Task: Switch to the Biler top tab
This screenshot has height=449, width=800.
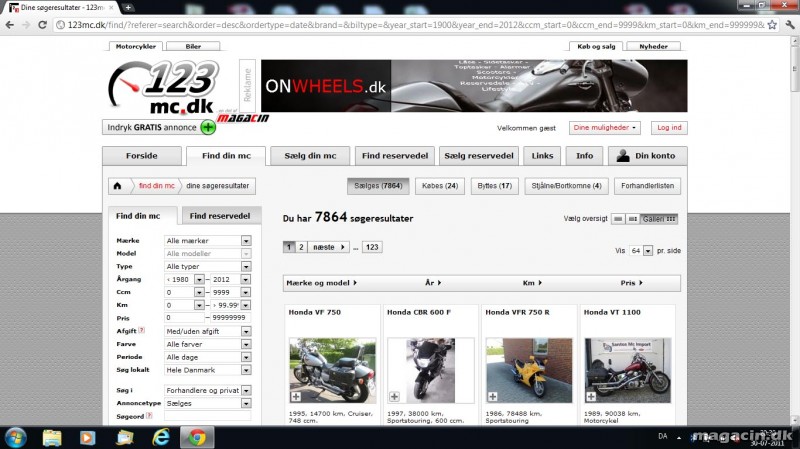Action: click(193, 46)
